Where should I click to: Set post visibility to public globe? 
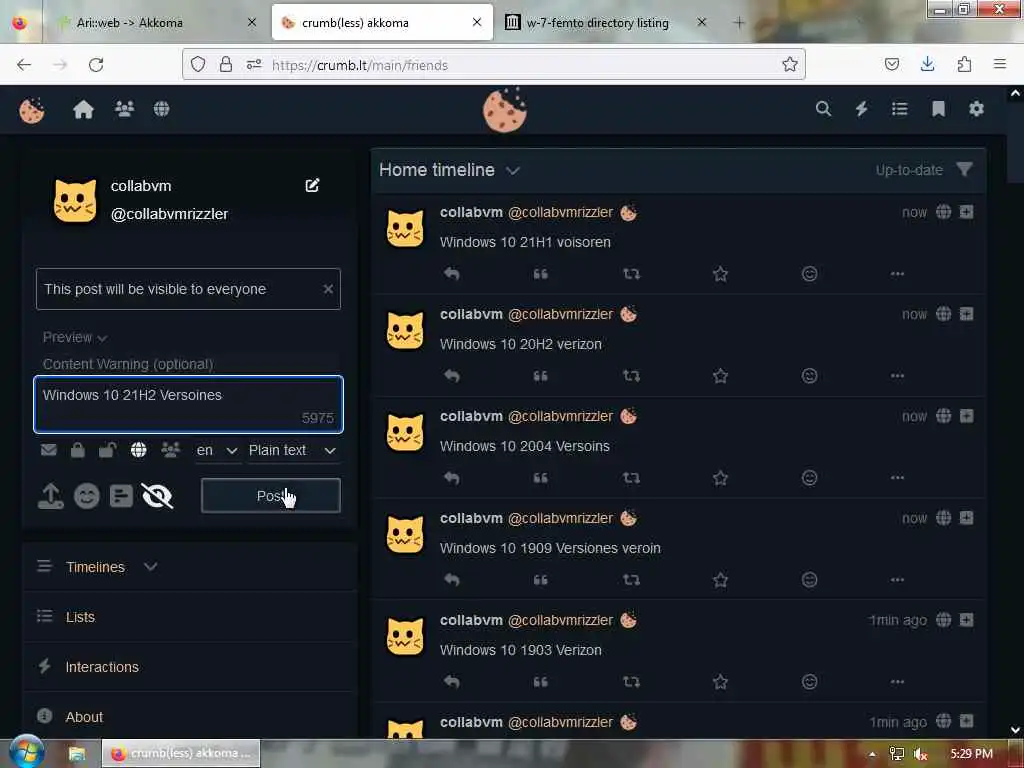click(138, 450)
